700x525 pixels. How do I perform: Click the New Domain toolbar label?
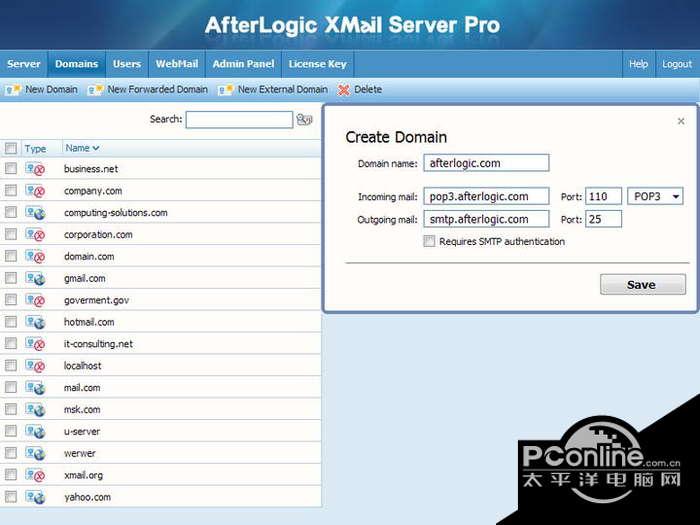[x=51, y=89]
